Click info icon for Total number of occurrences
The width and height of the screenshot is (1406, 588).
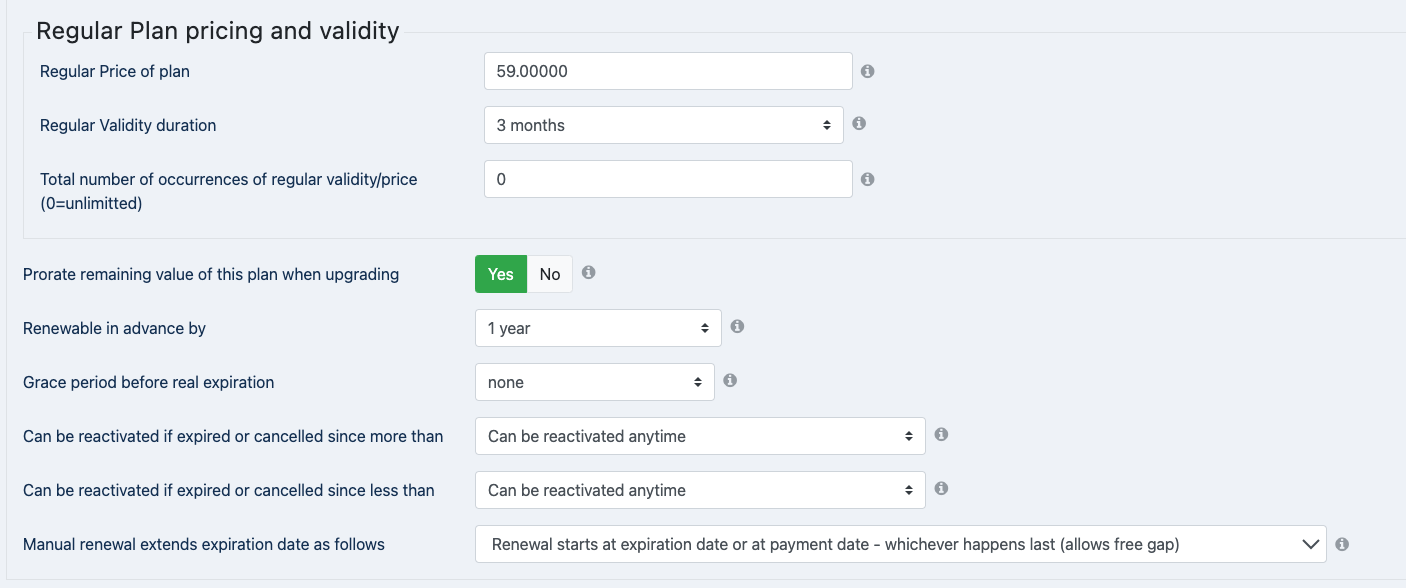(x=868, y=179)
